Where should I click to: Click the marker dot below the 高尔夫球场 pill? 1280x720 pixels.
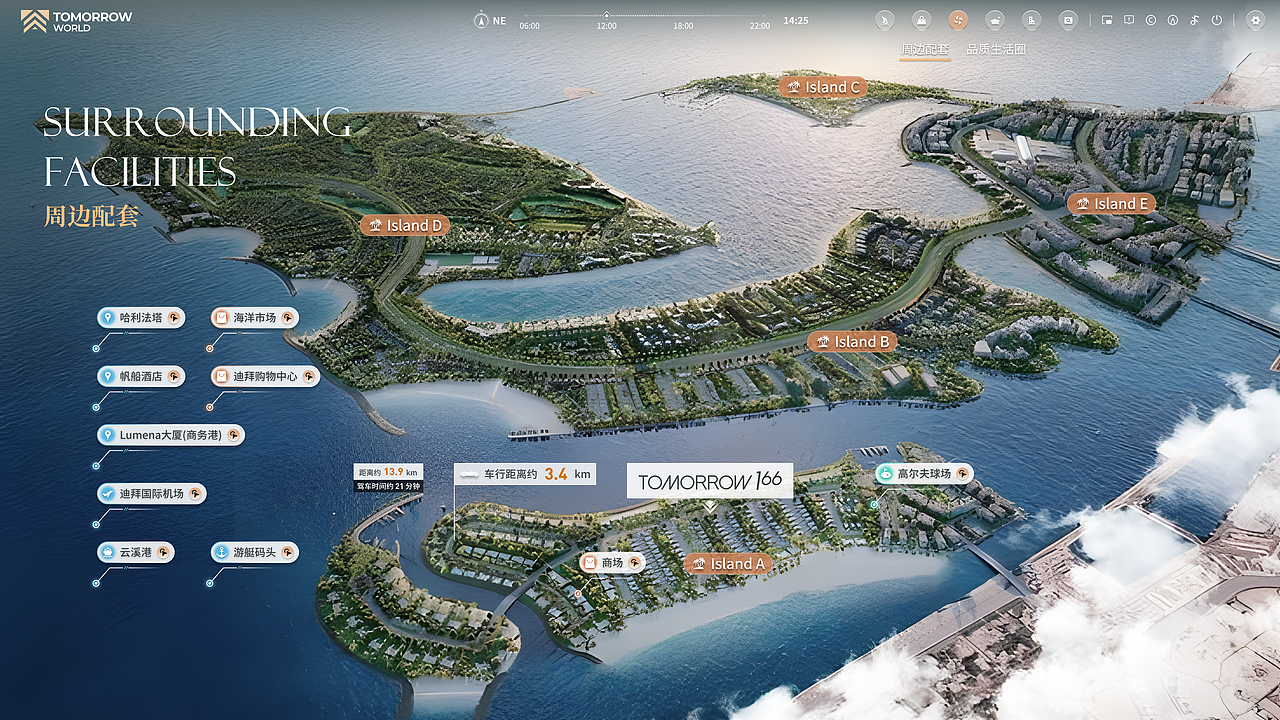pyautogui.click(x=874, y=505)
